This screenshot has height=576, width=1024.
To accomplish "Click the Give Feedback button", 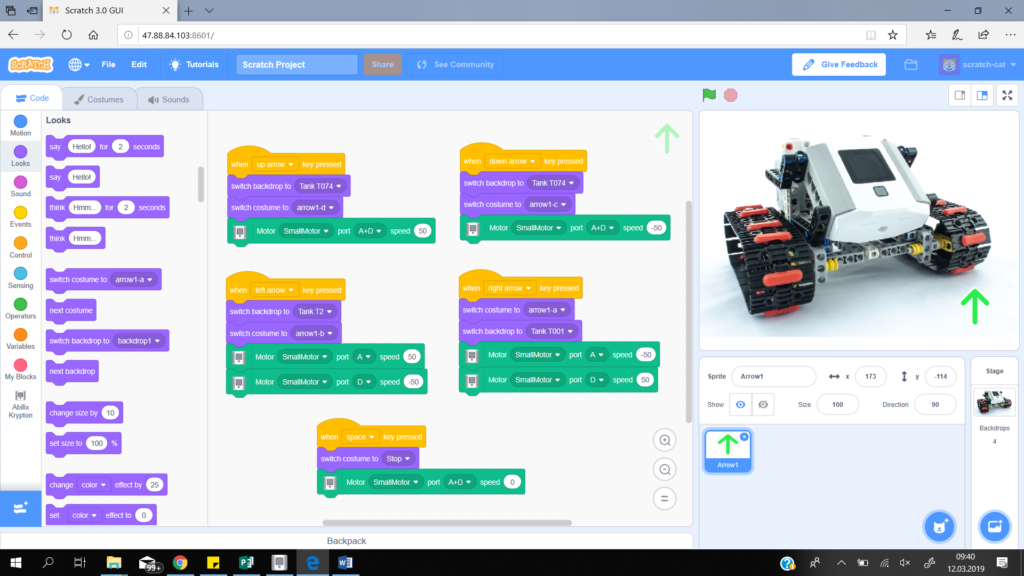I will pos(840,64).
